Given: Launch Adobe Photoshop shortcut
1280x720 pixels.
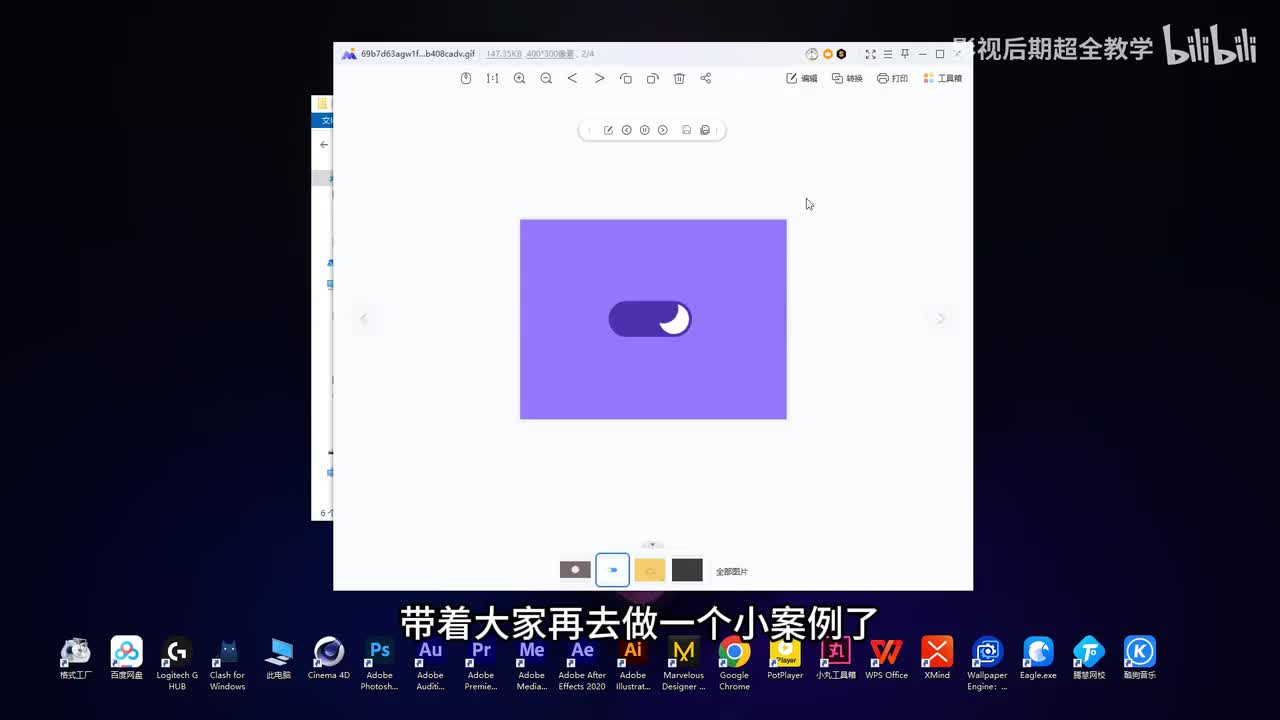Looking at the screenshot, I should [x=380, y=664].
